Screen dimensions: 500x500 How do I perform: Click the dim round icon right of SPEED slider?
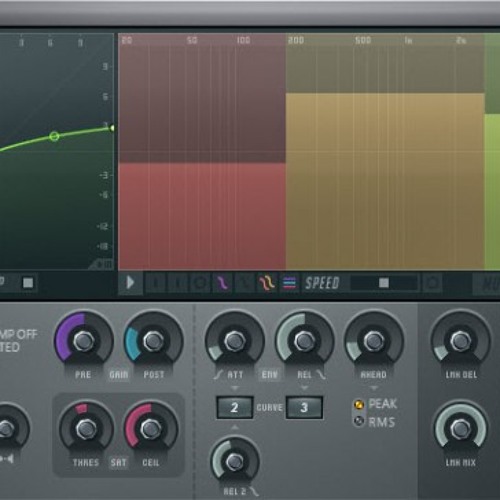point(432,283)
